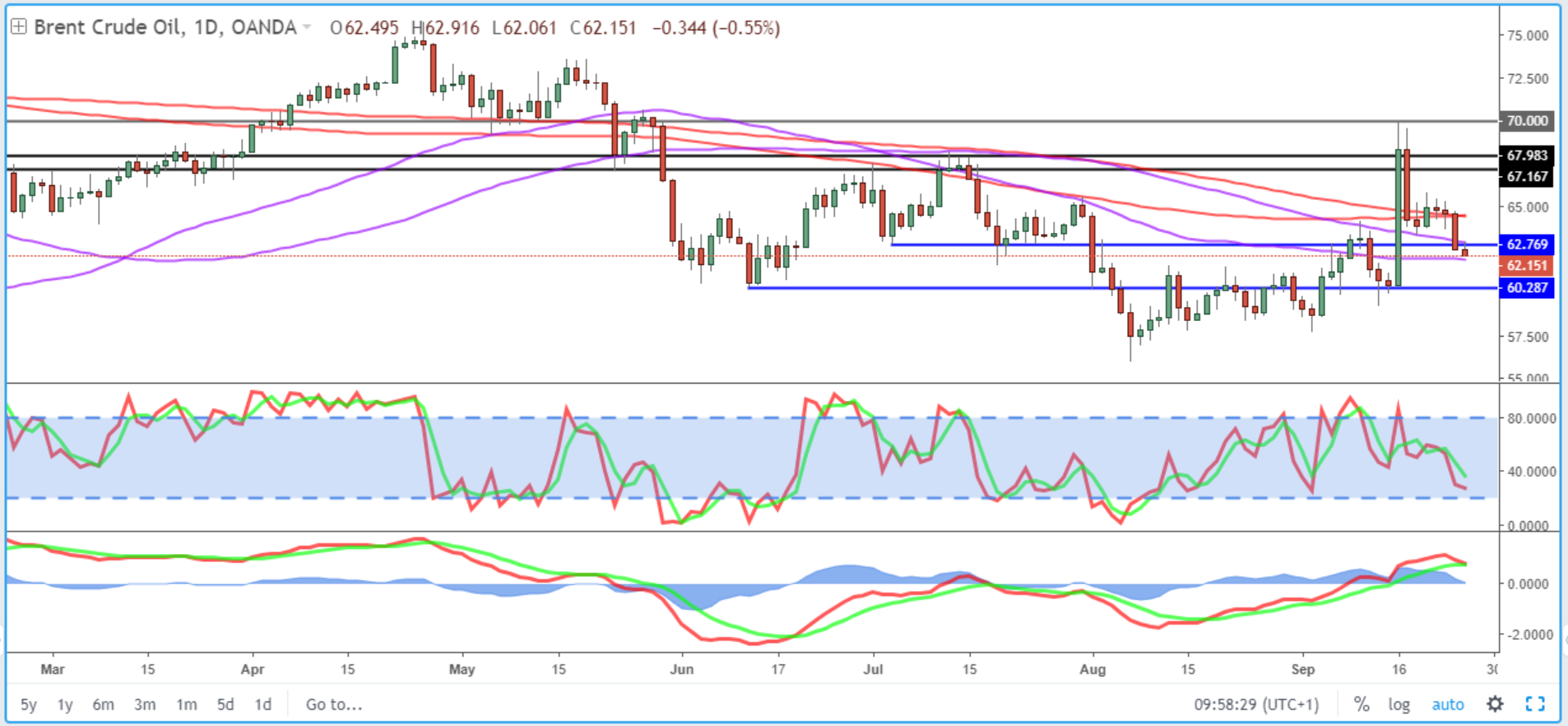Click the Jun label on time axis

pos(681,669)
